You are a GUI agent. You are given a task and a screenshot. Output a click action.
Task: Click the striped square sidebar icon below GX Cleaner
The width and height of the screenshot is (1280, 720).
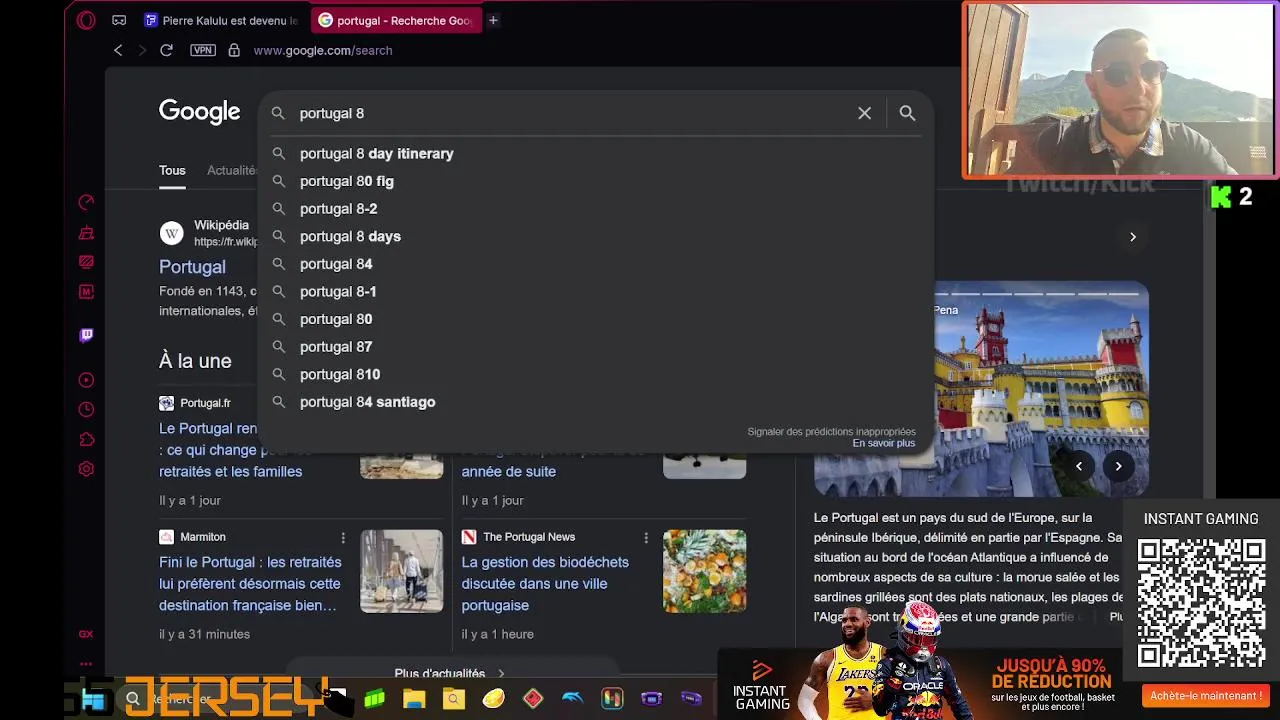point(86,262)
